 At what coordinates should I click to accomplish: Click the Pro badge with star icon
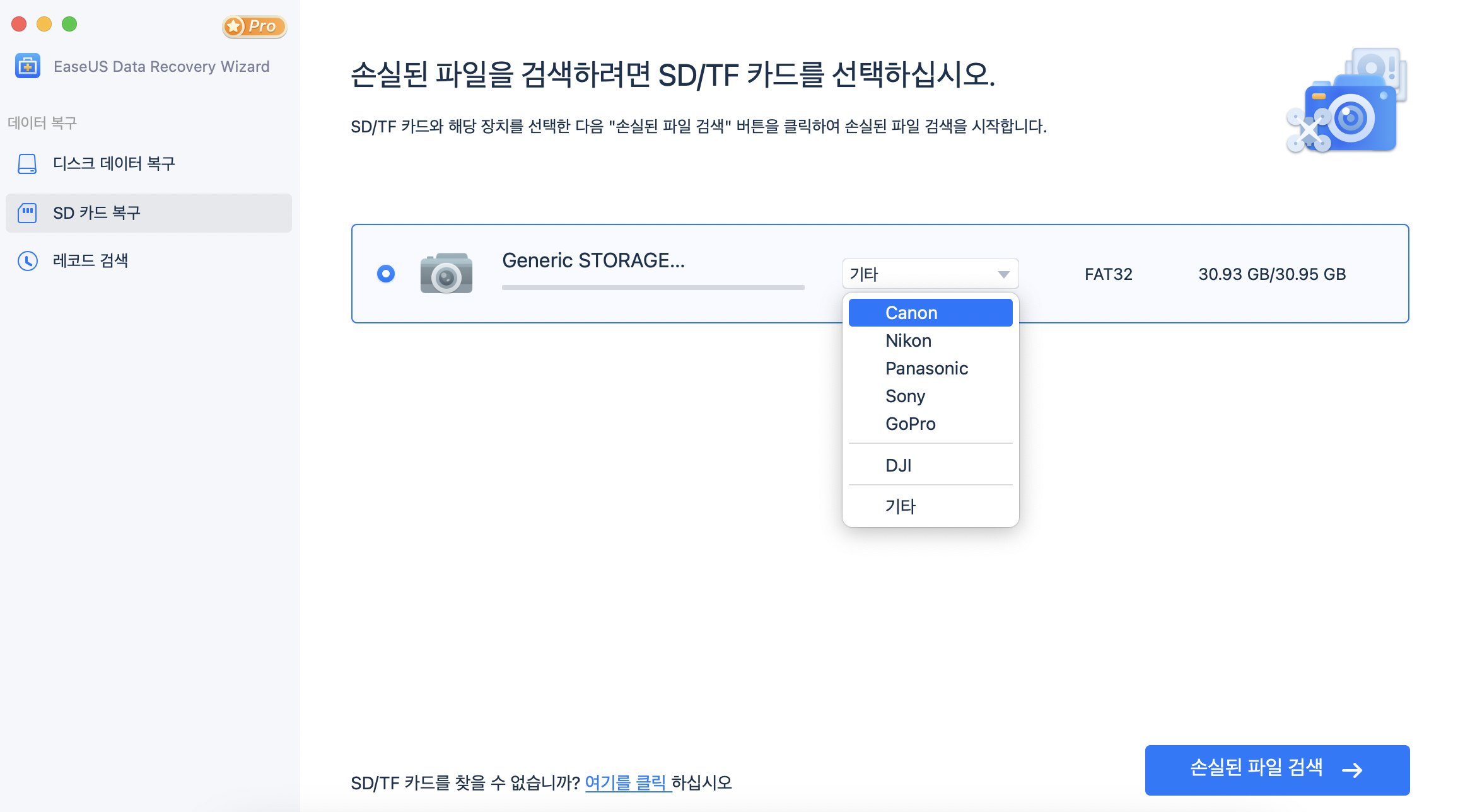point(254,26)
